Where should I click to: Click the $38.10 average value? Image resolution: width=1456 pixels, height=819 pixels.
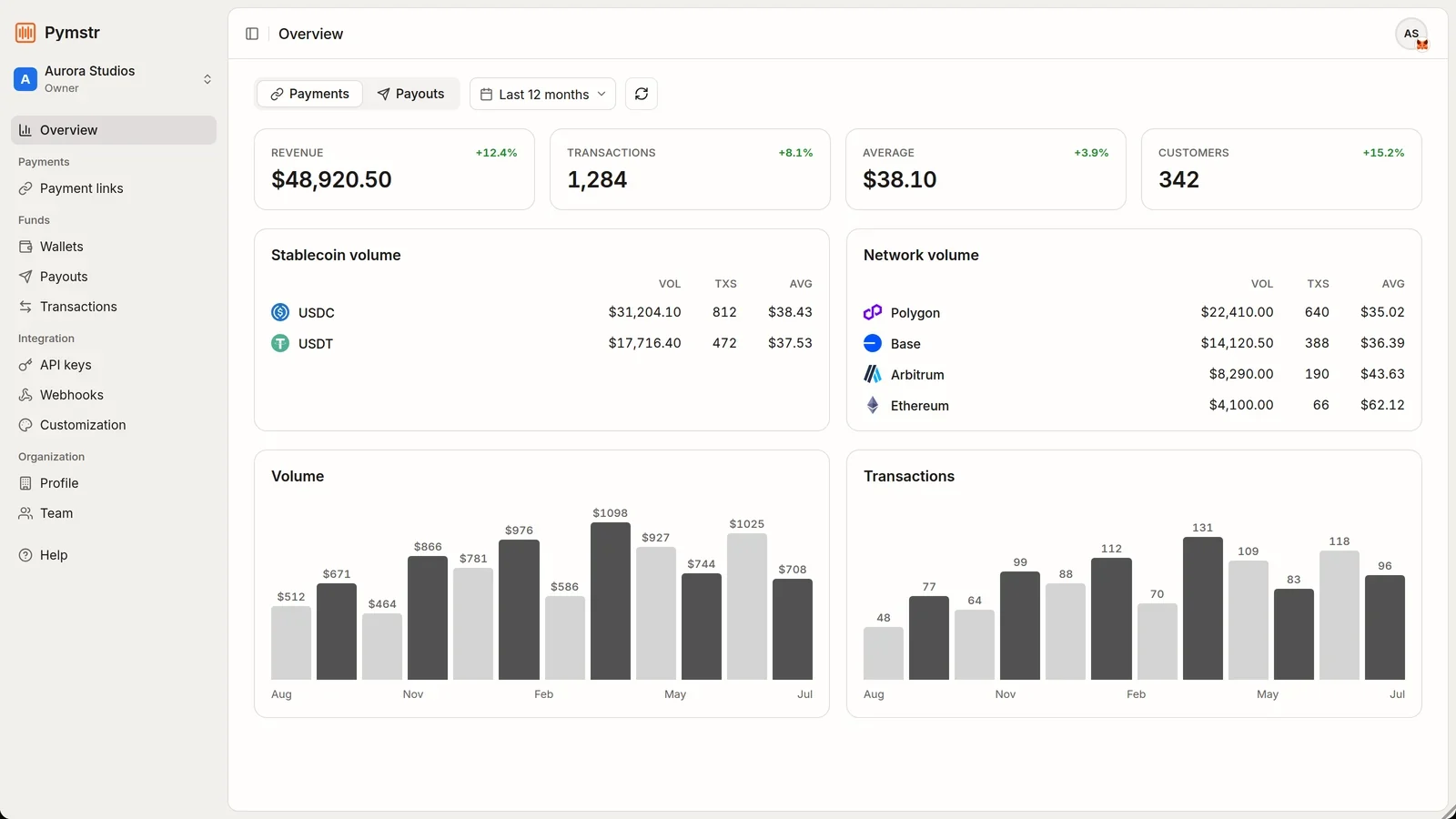coord(899,179)
